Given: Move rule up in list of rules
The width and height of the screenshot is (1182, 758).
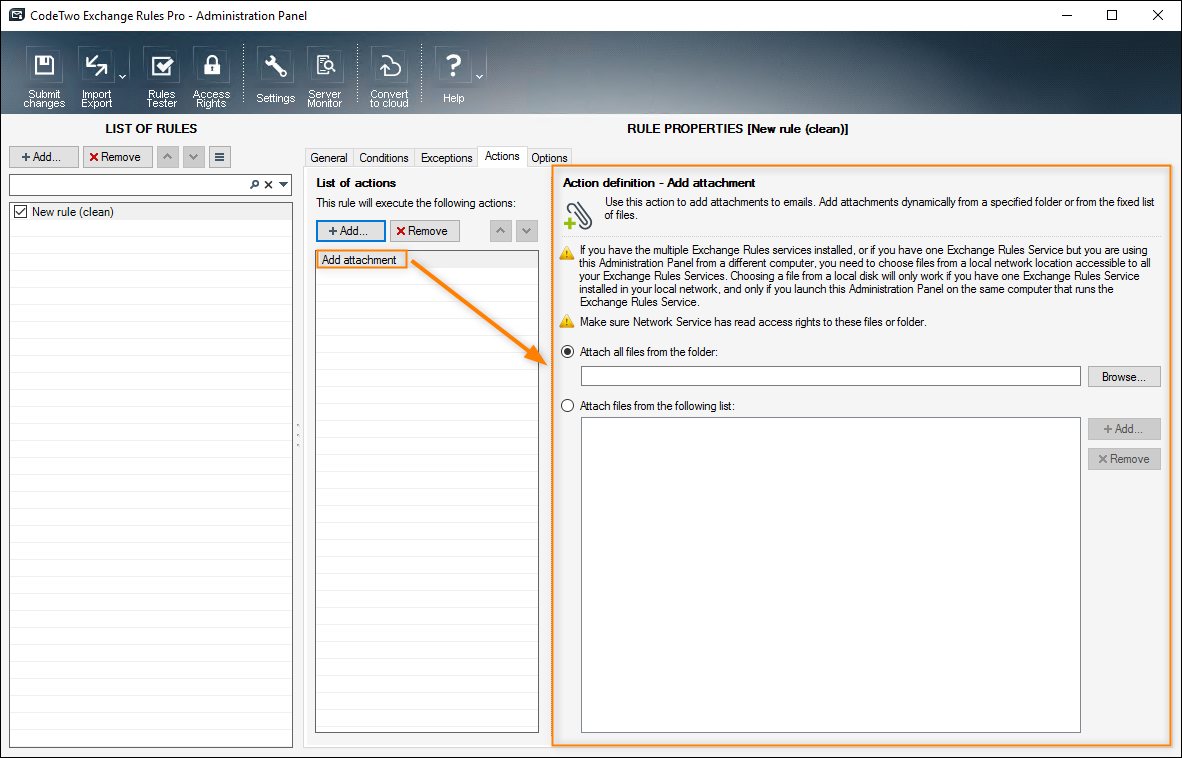Looking at the screenshot, I should (x=168, y=157).
